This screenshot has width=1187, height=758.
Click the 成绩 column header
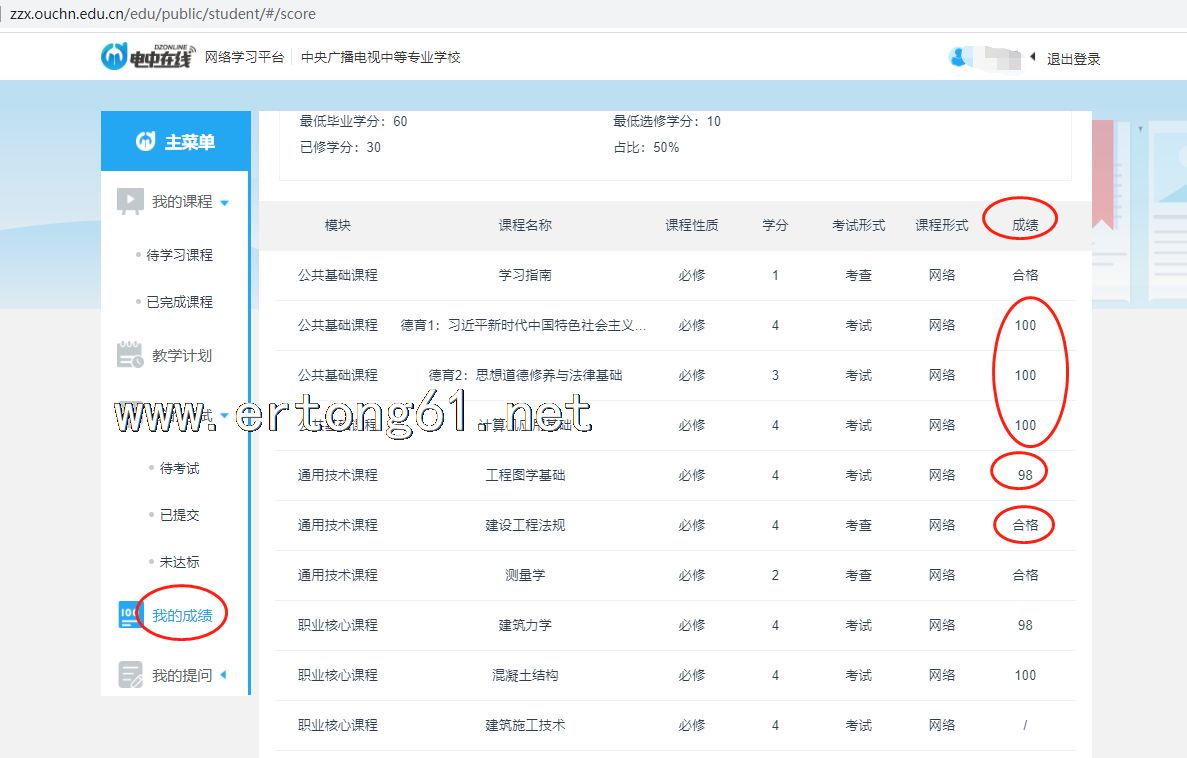pos(1025,225)
